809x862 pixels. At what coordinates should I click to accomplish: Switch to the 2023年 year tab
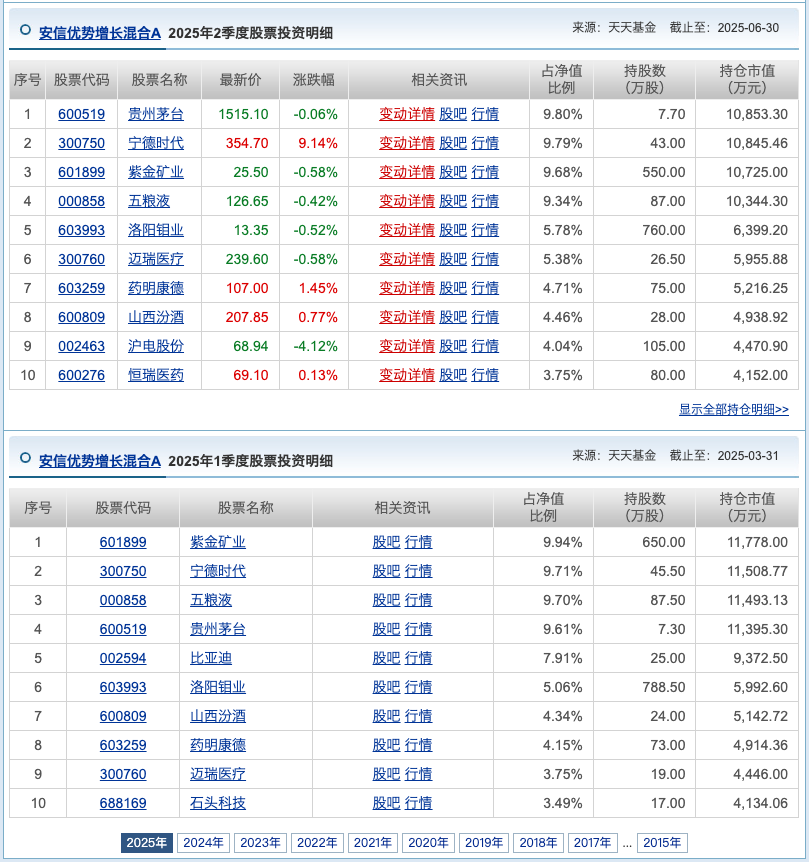point(261,843)
